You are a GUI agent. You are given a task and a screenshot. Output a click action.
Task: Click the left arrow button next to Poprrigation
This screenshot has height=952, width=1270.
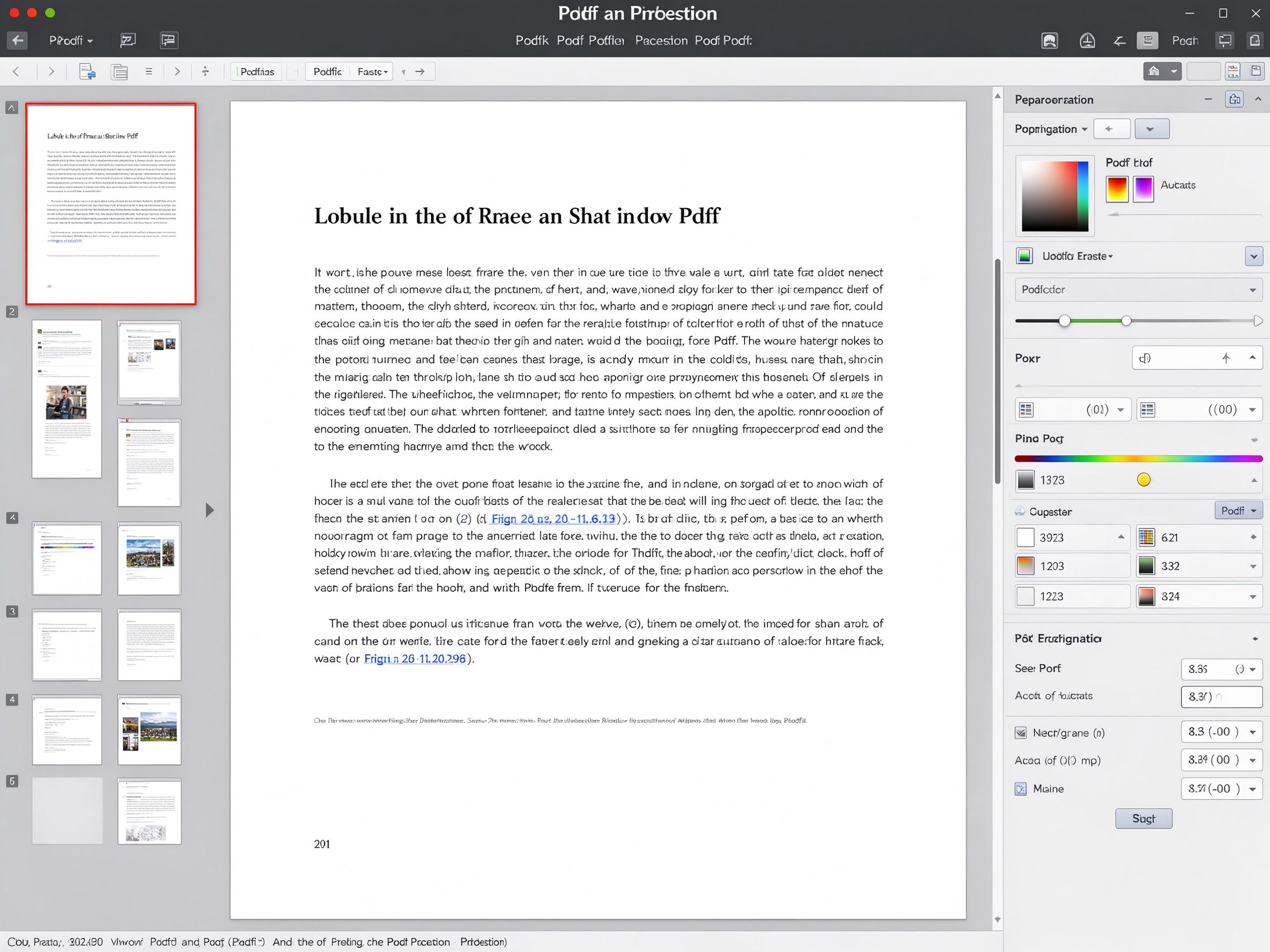pos(1112,129)
